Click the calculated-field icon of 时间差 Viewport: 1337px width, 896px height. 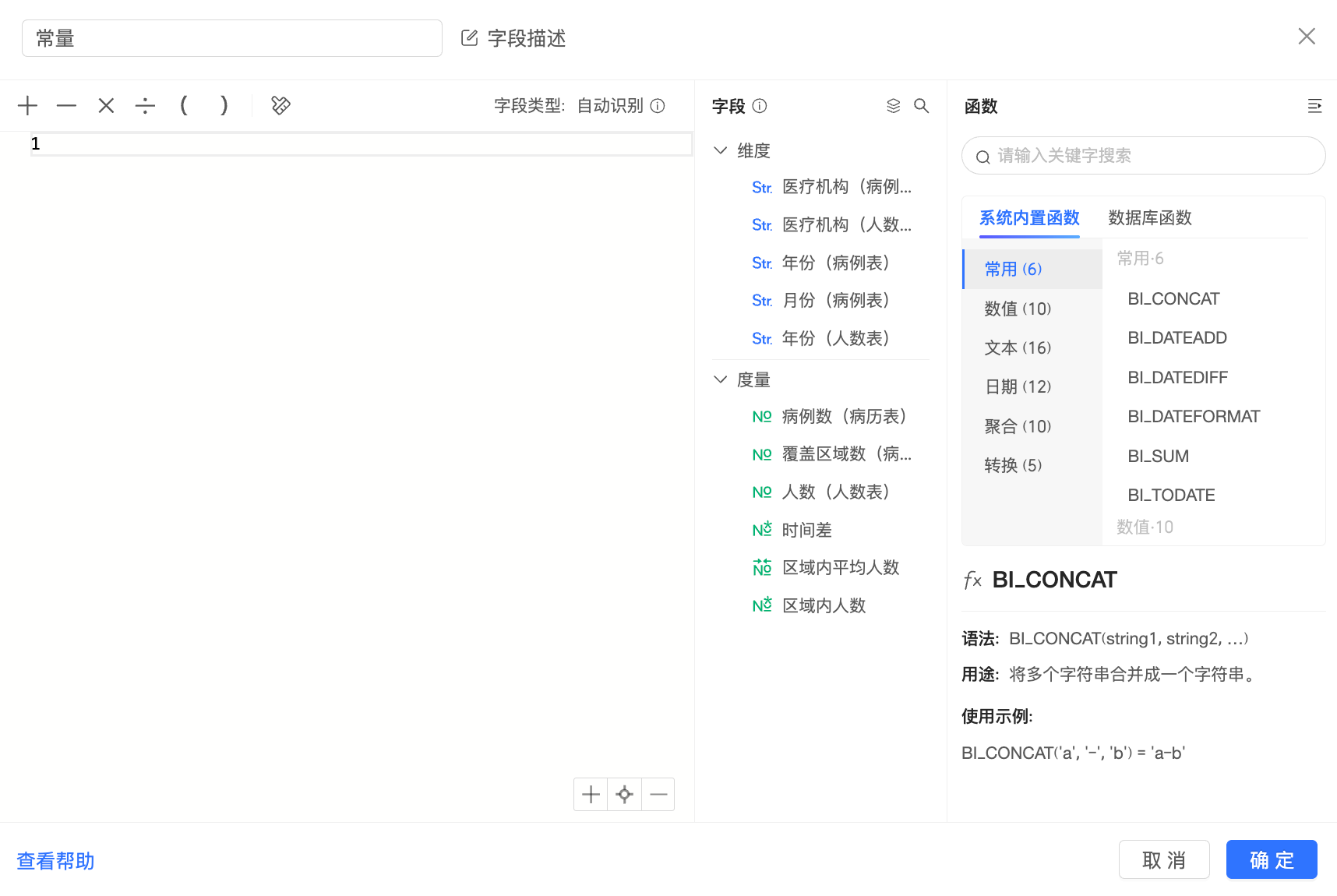pyautogui.click(x=762, y=530)
